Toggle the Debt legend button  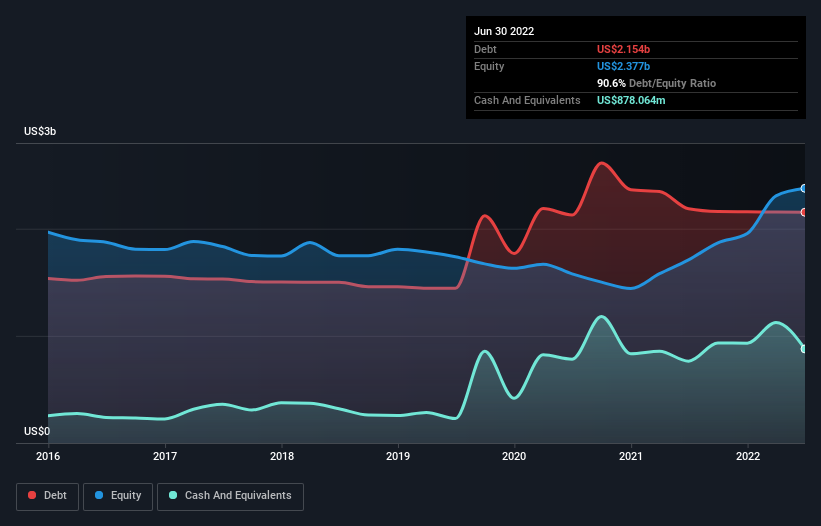pos(47,496)
